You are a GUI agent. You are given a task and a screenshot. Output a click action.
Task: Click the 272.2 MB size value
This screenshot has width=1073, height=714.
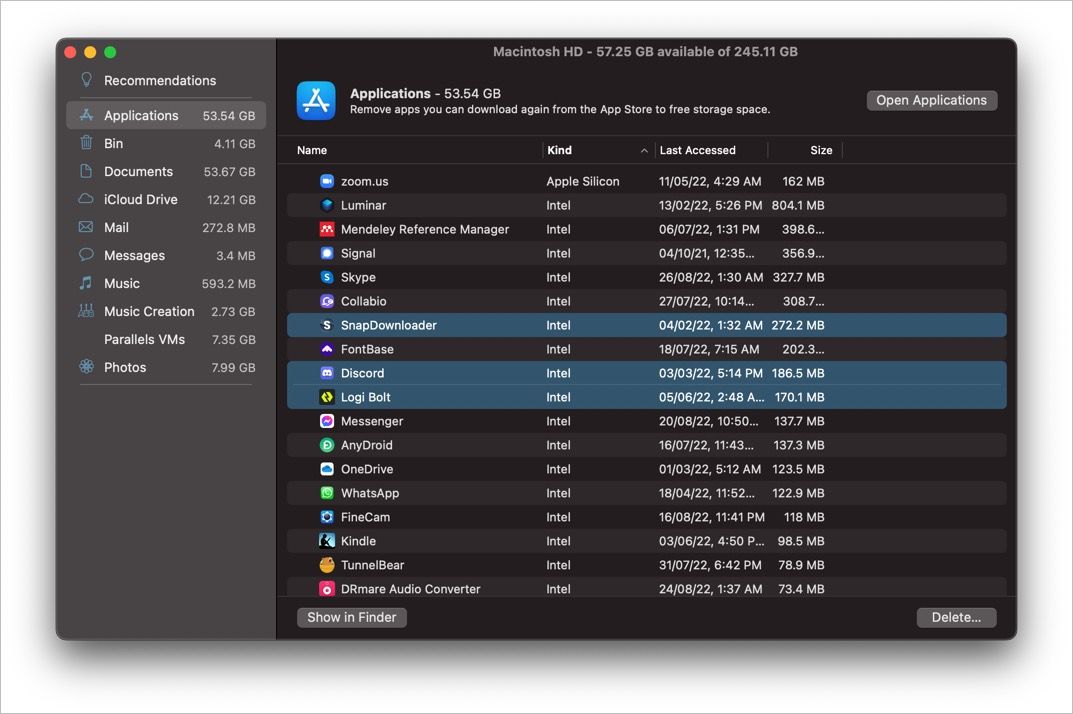coord(798,325)
